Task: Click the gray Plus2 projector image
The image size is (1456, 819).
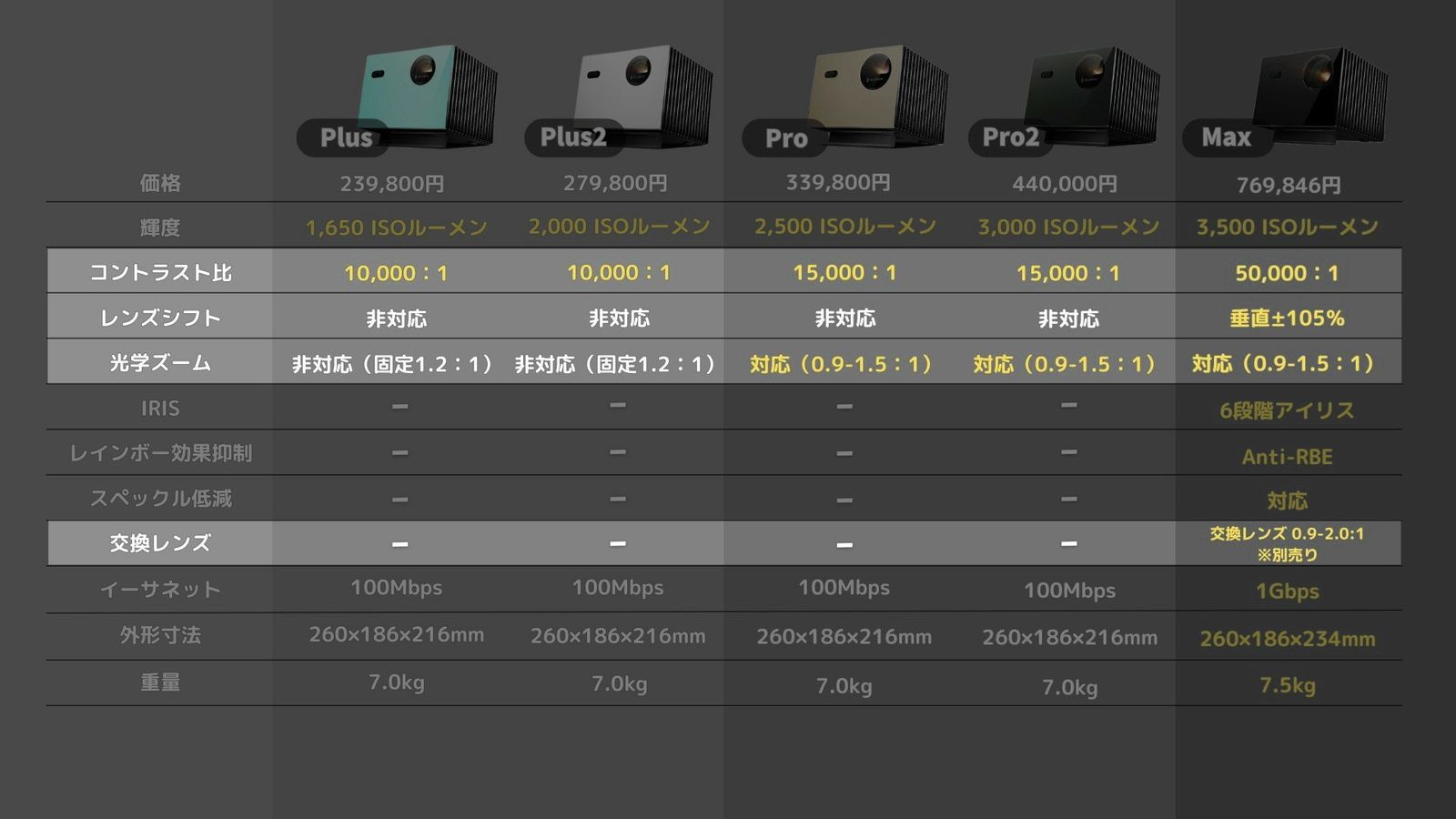Action: (x=644, y=96)
